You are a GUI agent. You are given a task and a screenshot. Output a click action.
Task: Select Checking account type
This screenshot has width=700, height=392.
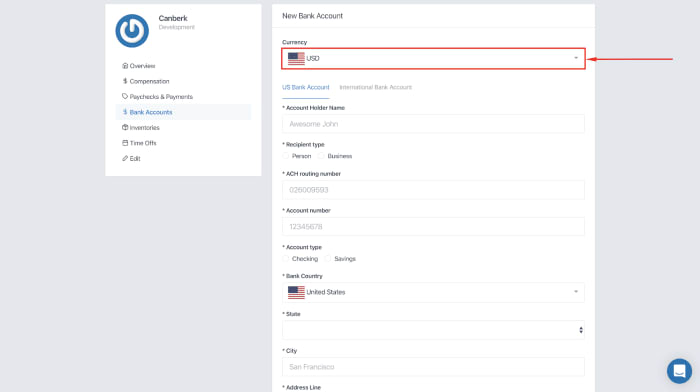click(x=286, y=259)
